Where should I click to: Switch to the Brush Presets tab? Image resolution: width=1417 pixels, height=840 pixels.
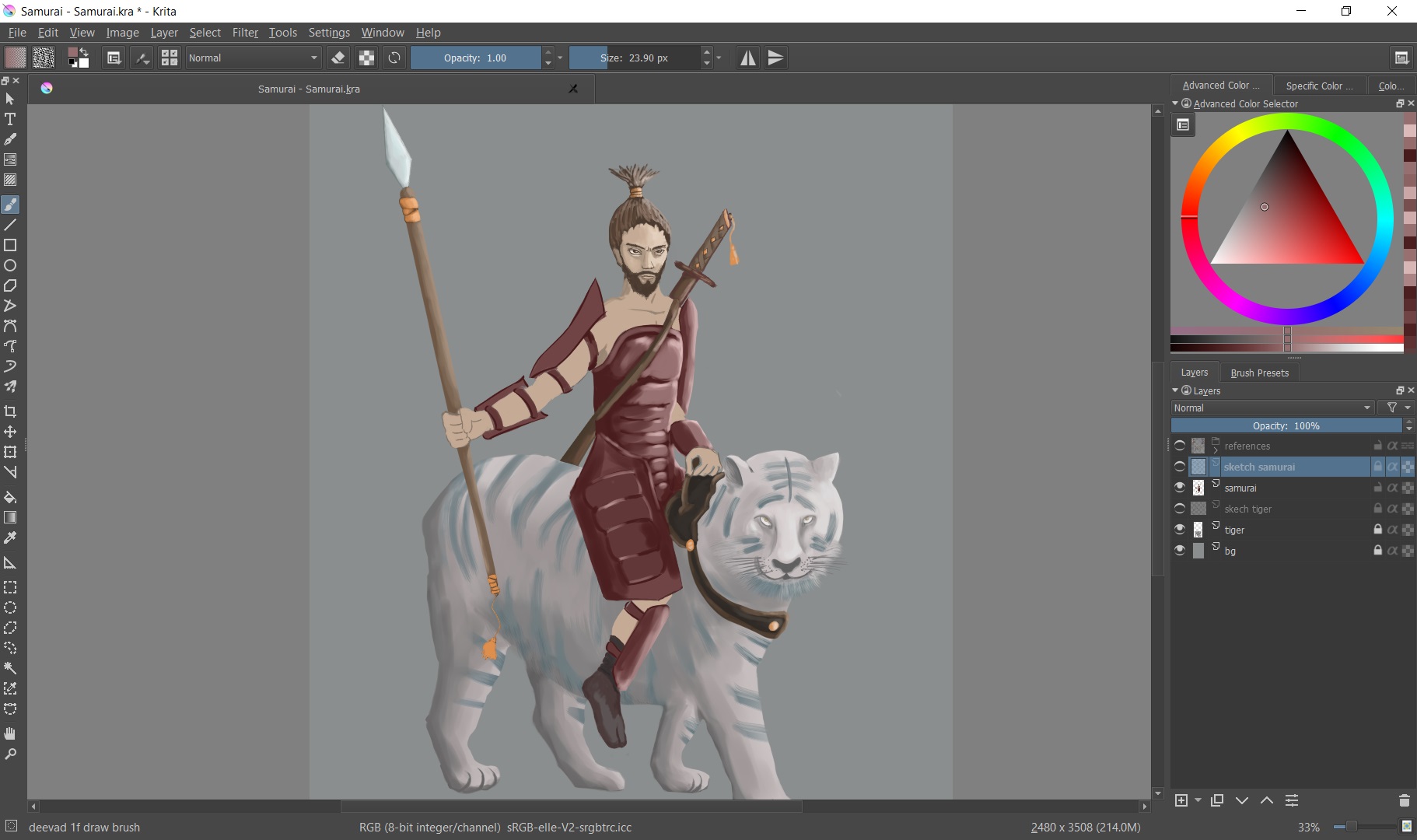click(x=1259, y=373)
